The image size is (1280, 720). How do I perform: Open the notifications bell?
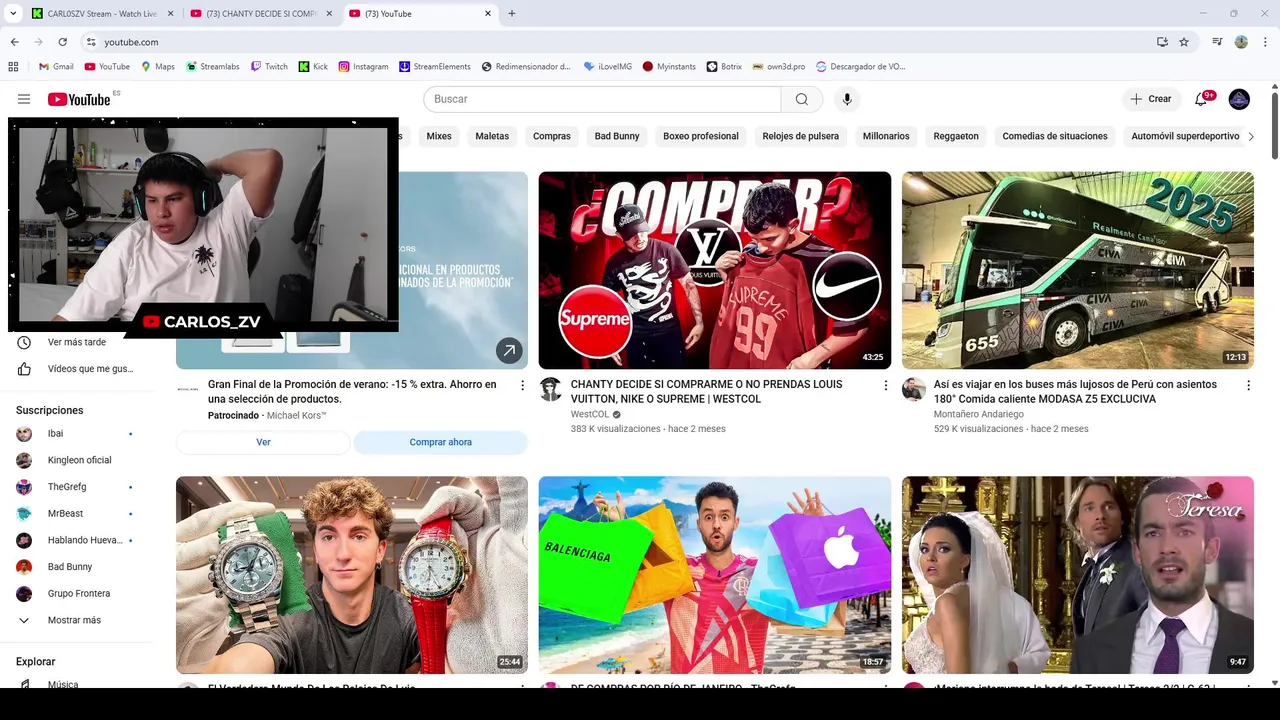pos(1202,99)
